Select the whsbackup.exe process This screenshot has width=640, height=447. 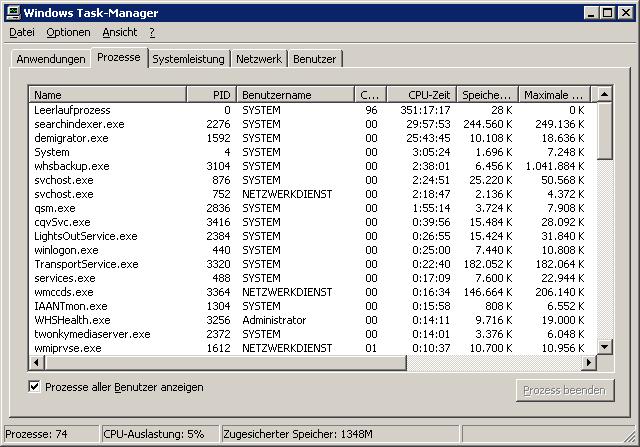click(313, 166)
